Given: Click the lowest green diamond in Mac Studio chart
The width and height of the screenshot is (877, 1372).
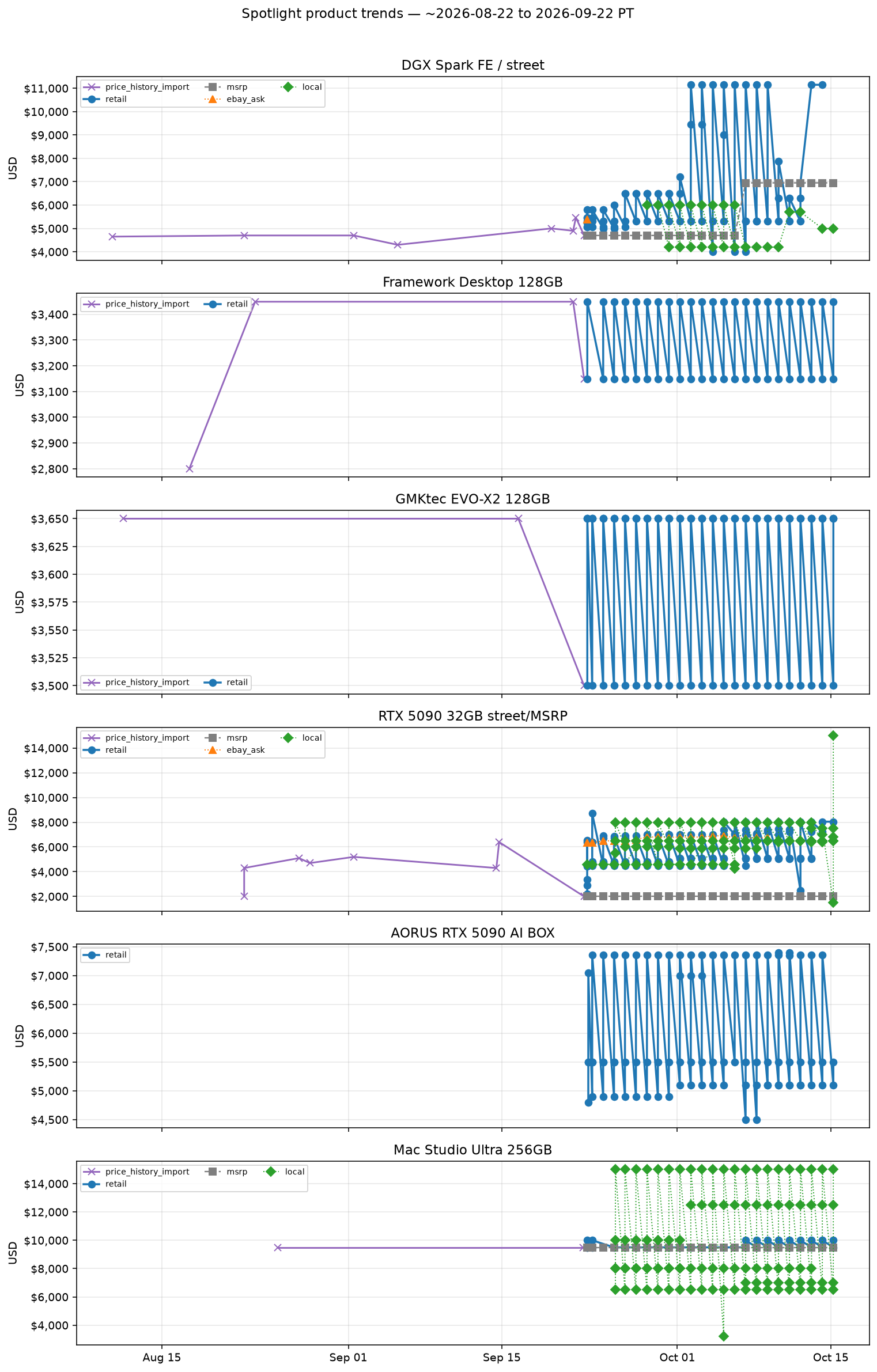Looking at the screenshot, I should coord(724,1336).
